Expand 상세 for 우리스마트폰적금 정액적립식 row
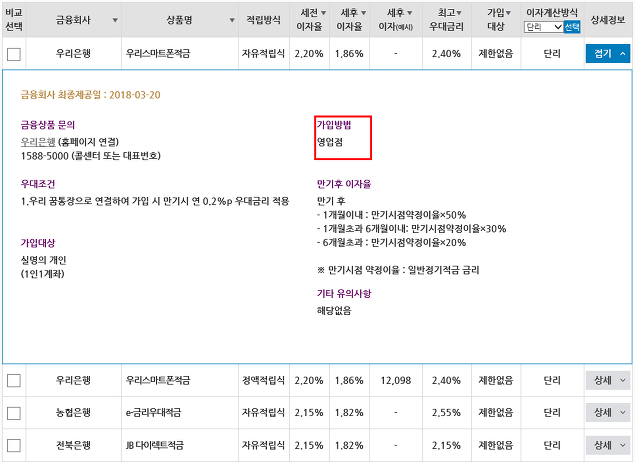 click(x=607, y=381)
